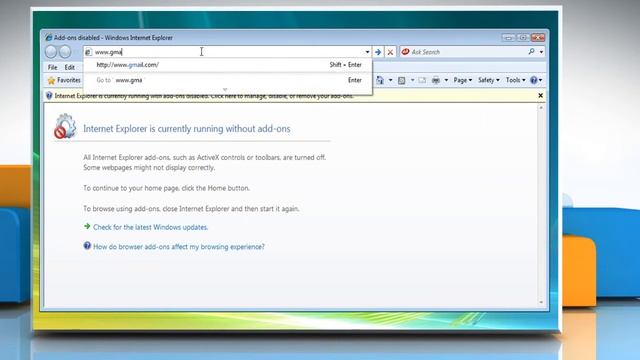Expand the address bar history dropdown
Viewport: 640px width, 360px height.
point(367,52)
